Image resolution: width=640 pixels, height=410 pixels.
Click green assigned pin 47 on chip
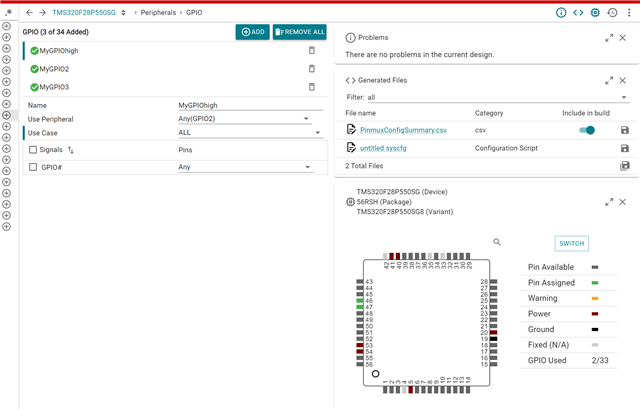pyautogui.click(x=360, y=307)
